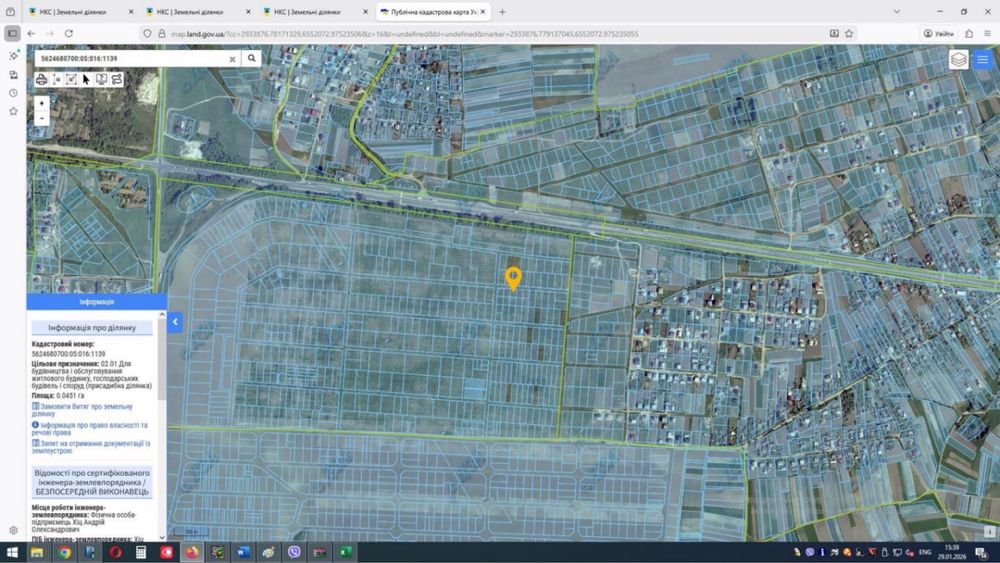Click the magnifier search button
The width and height of the screenshot is (1000, 563).
pos(252,58)
